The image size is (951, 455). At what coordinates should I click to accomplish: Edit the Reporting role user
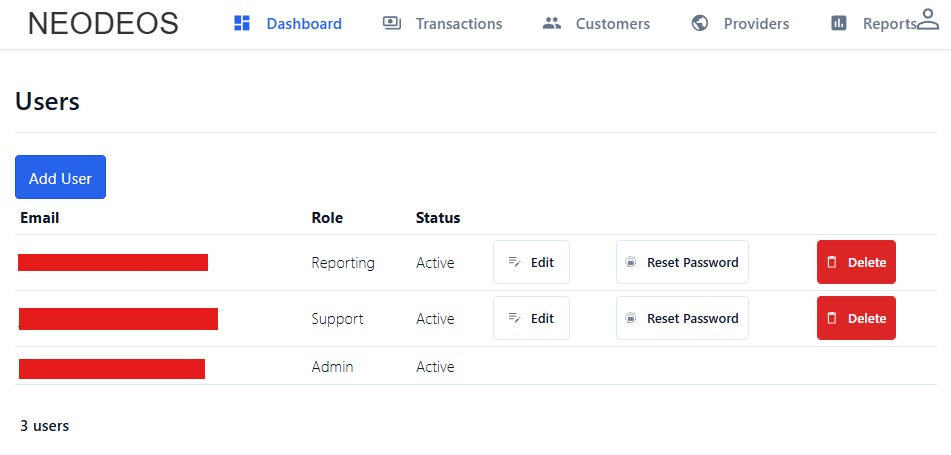pyautogui.click(x=531, y=263)
